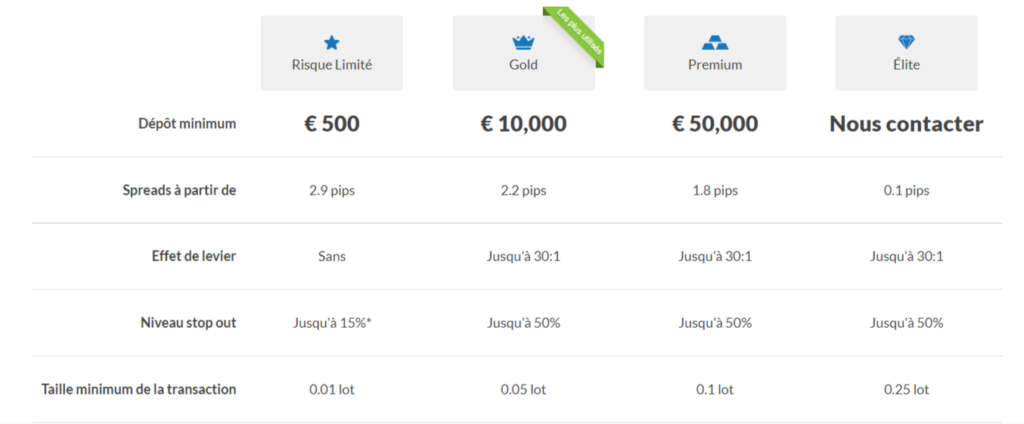Image resolution: width=1024 pixels, height=424 pixels.
Task: Click the 'Niveau stop out' row label
Action: pos(189,323)
